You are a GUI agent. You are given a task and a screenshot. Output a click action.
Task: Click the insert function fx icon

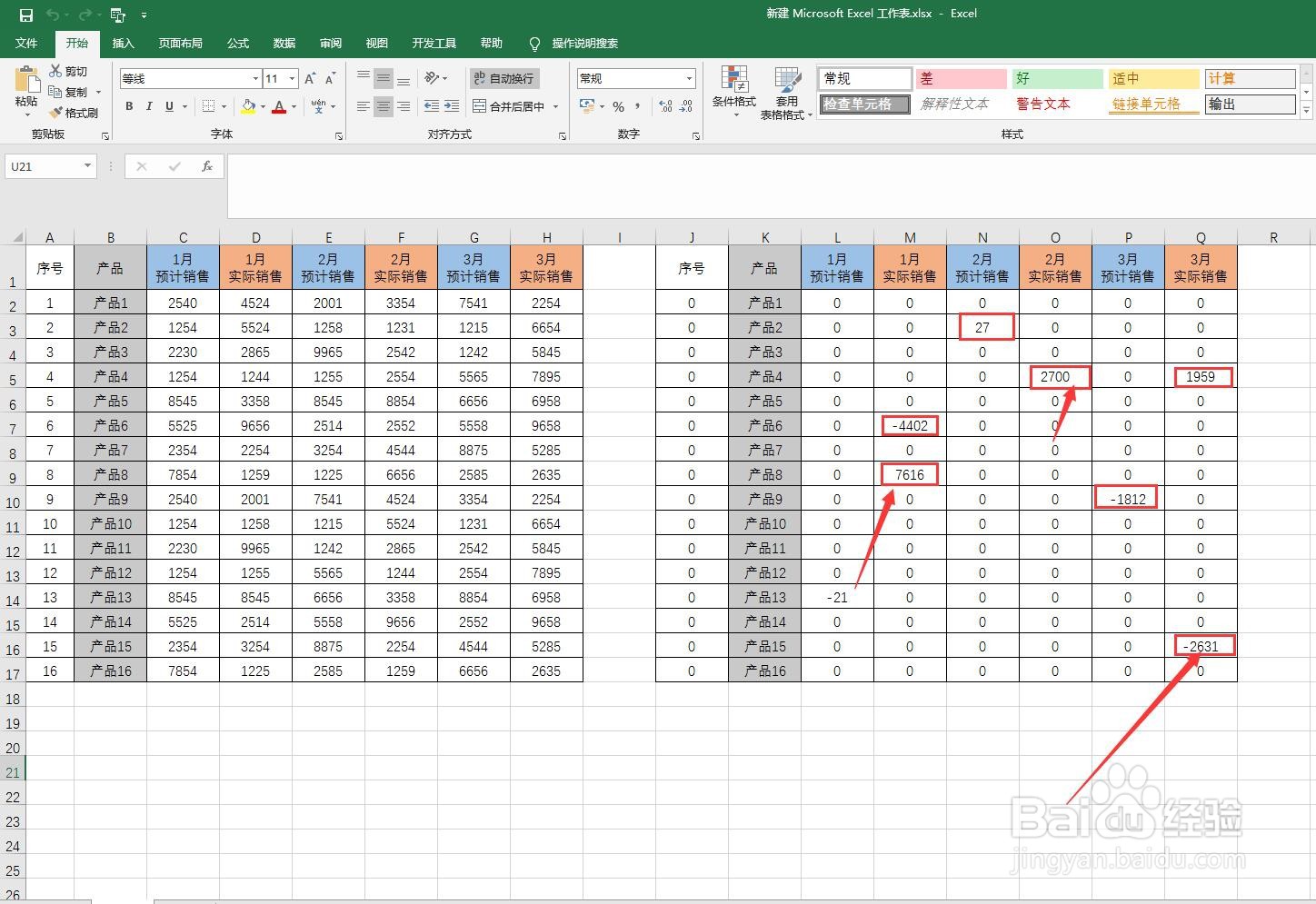(x=207, y=166)
